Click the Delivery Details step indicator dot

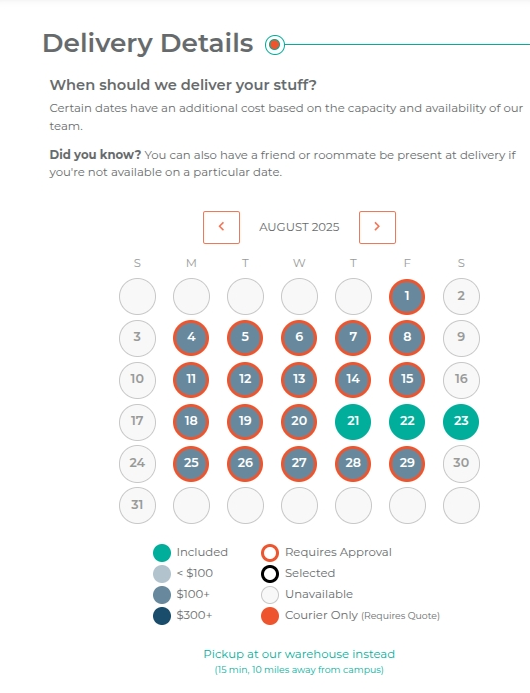(x=275, y=45)
